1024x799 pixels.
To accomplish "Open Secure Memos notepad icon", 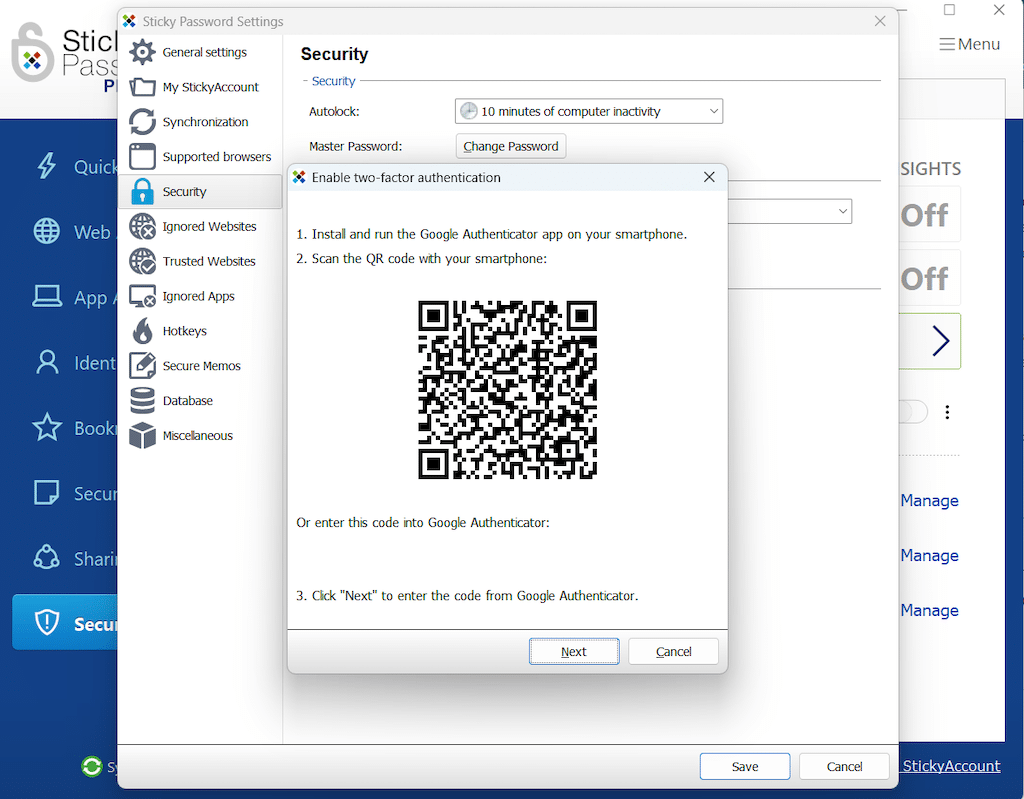I will (x=143, y=366).
